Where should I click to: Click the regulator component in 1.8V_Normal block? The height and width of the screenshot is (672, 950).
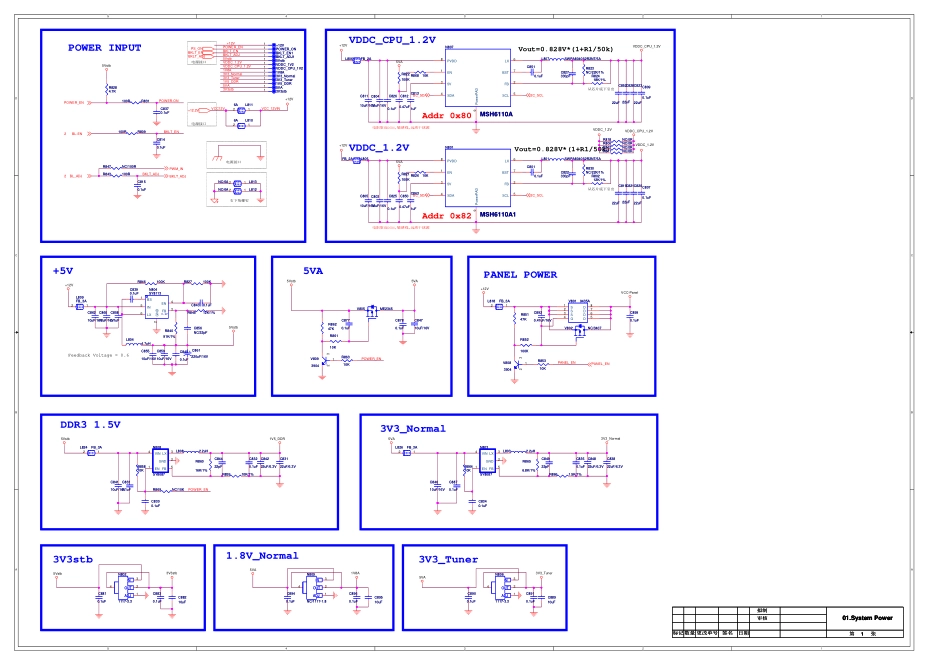coord(313,585)
